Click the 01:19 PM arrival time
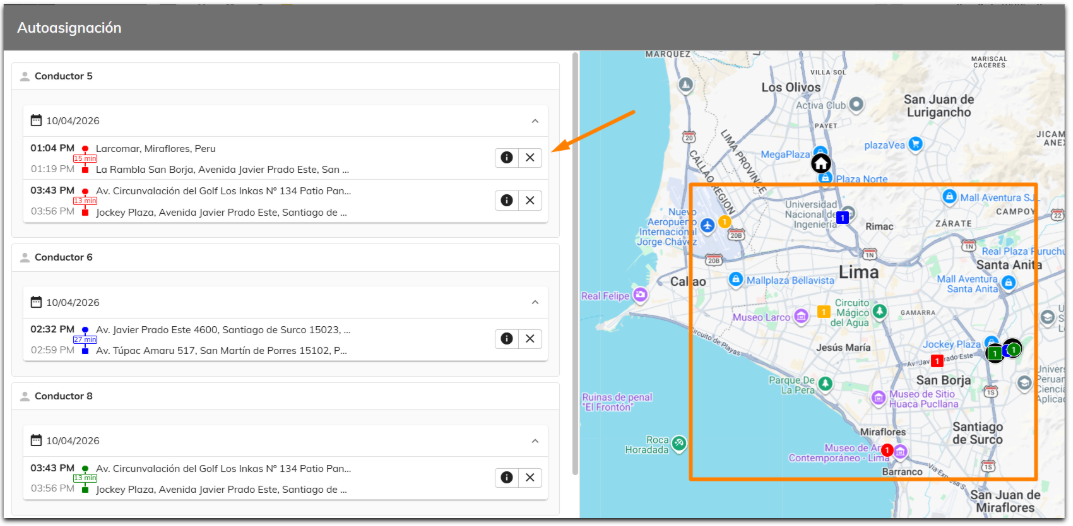The width and height of the screenshot is (1073, 526). 53,168
